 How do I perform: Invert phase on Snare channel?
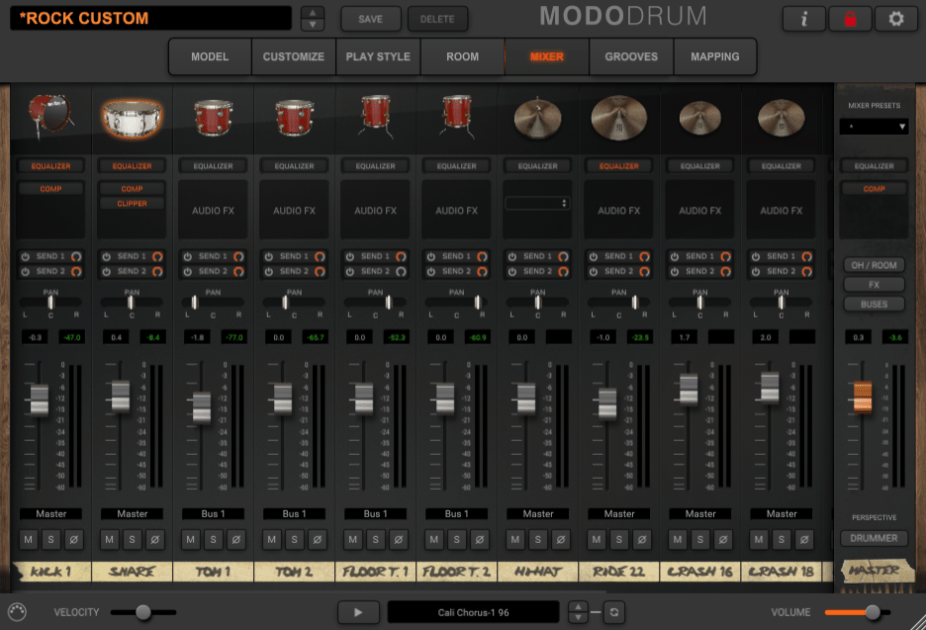(x=155, y=539)
